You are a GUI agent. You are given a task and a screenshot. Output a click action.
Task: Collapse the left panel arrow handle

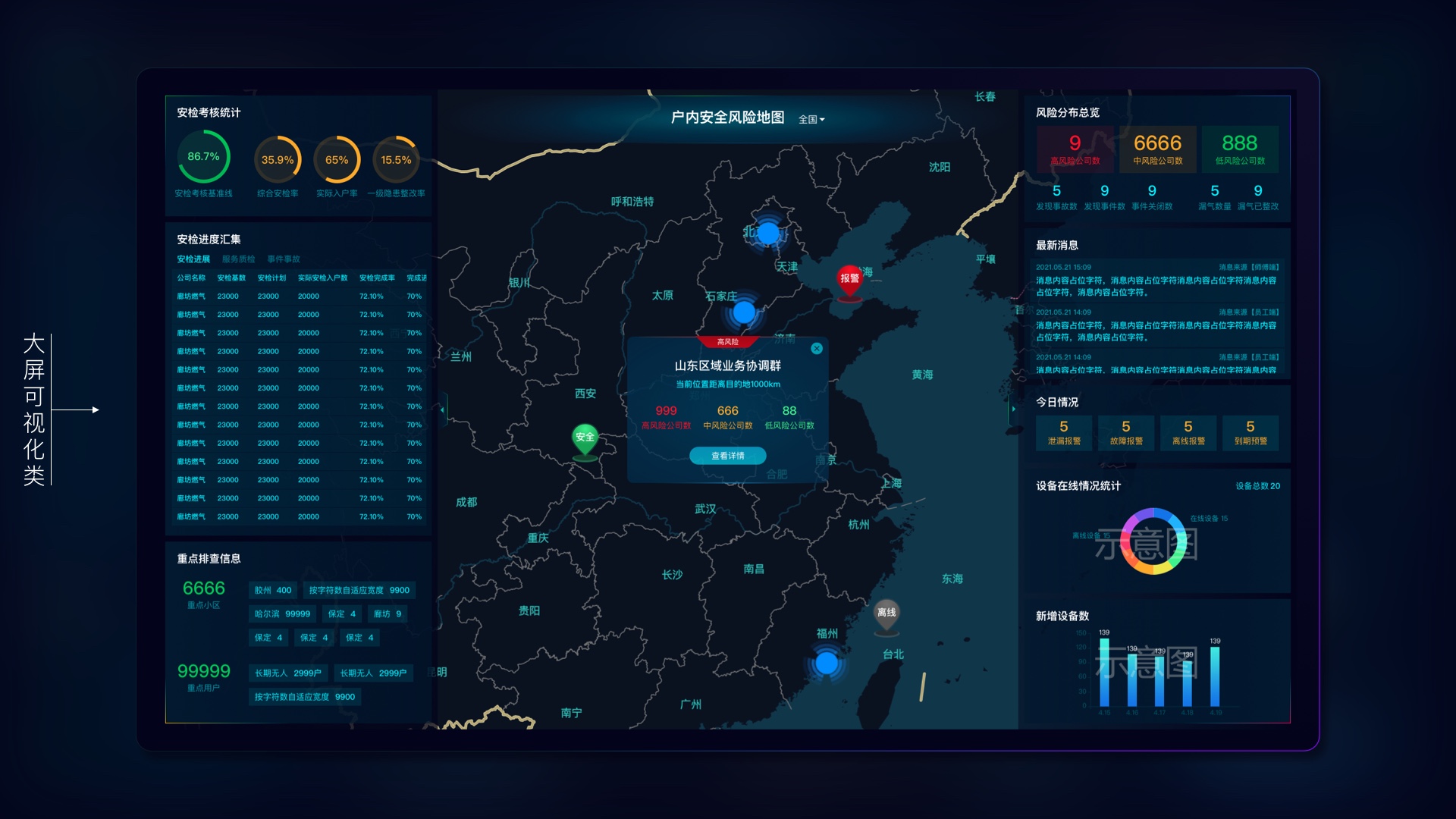point(442,409)
